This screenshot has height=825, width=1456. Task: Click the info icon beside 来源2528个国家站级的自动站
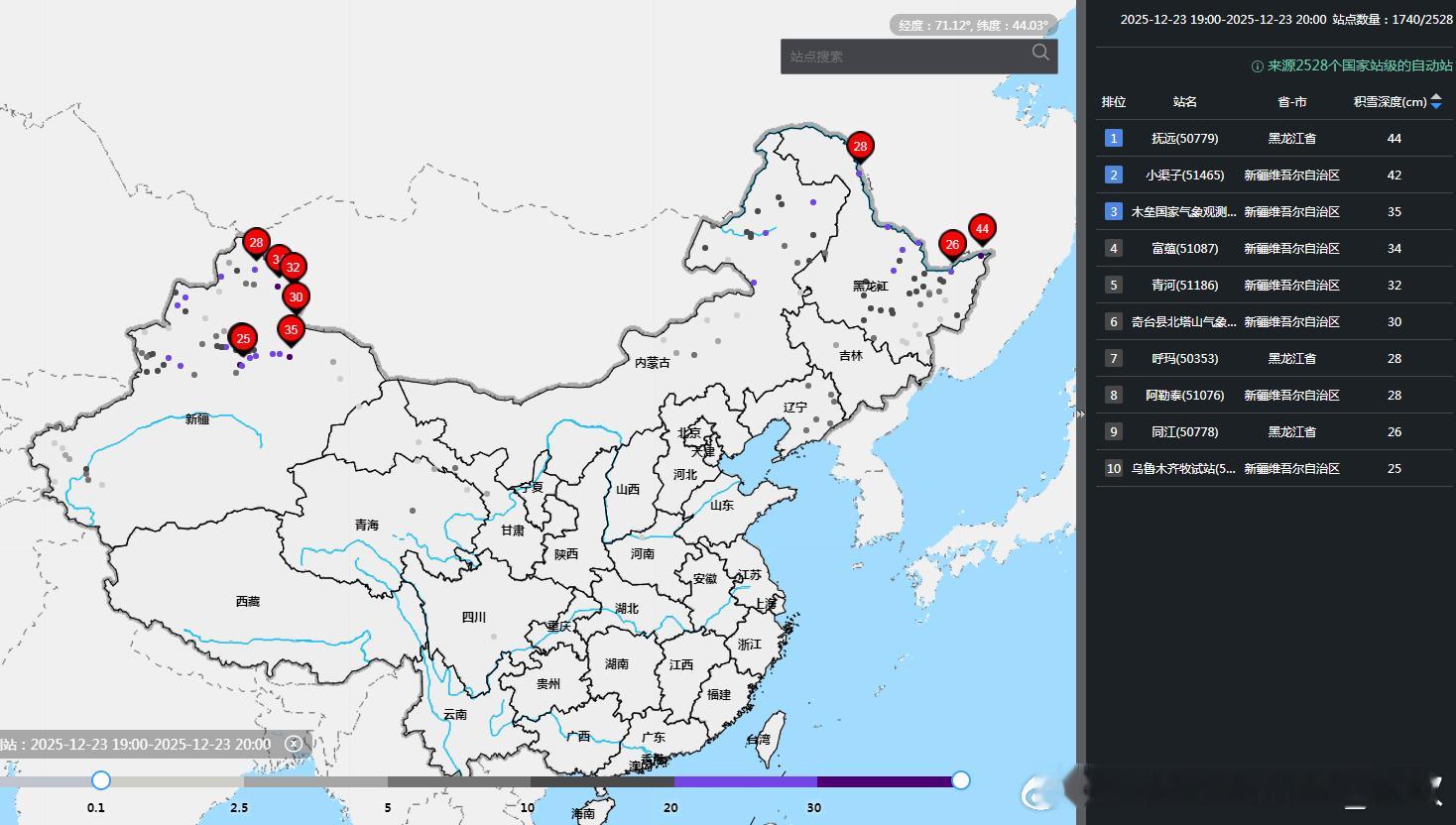click(x=1257, y=66)
